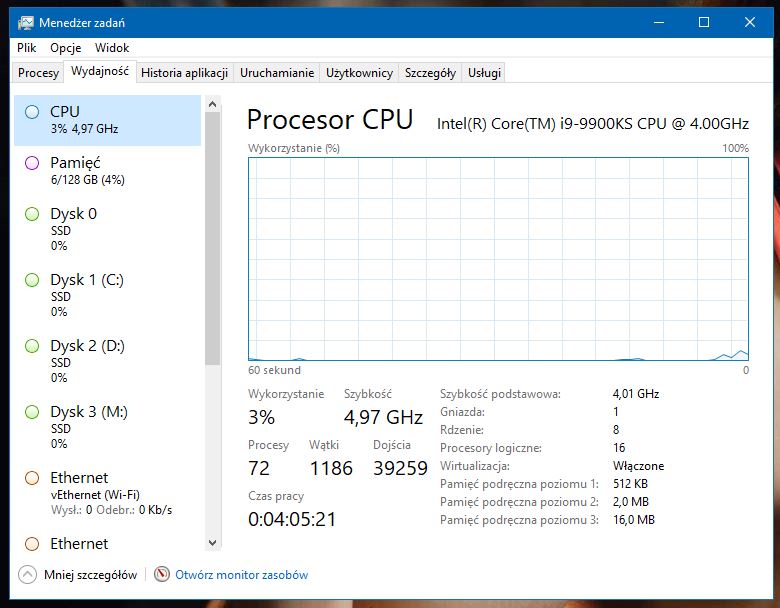Click the process count 72
This screenshot has width=780, height=608.
pyautogui.click(x=259, y=468)
